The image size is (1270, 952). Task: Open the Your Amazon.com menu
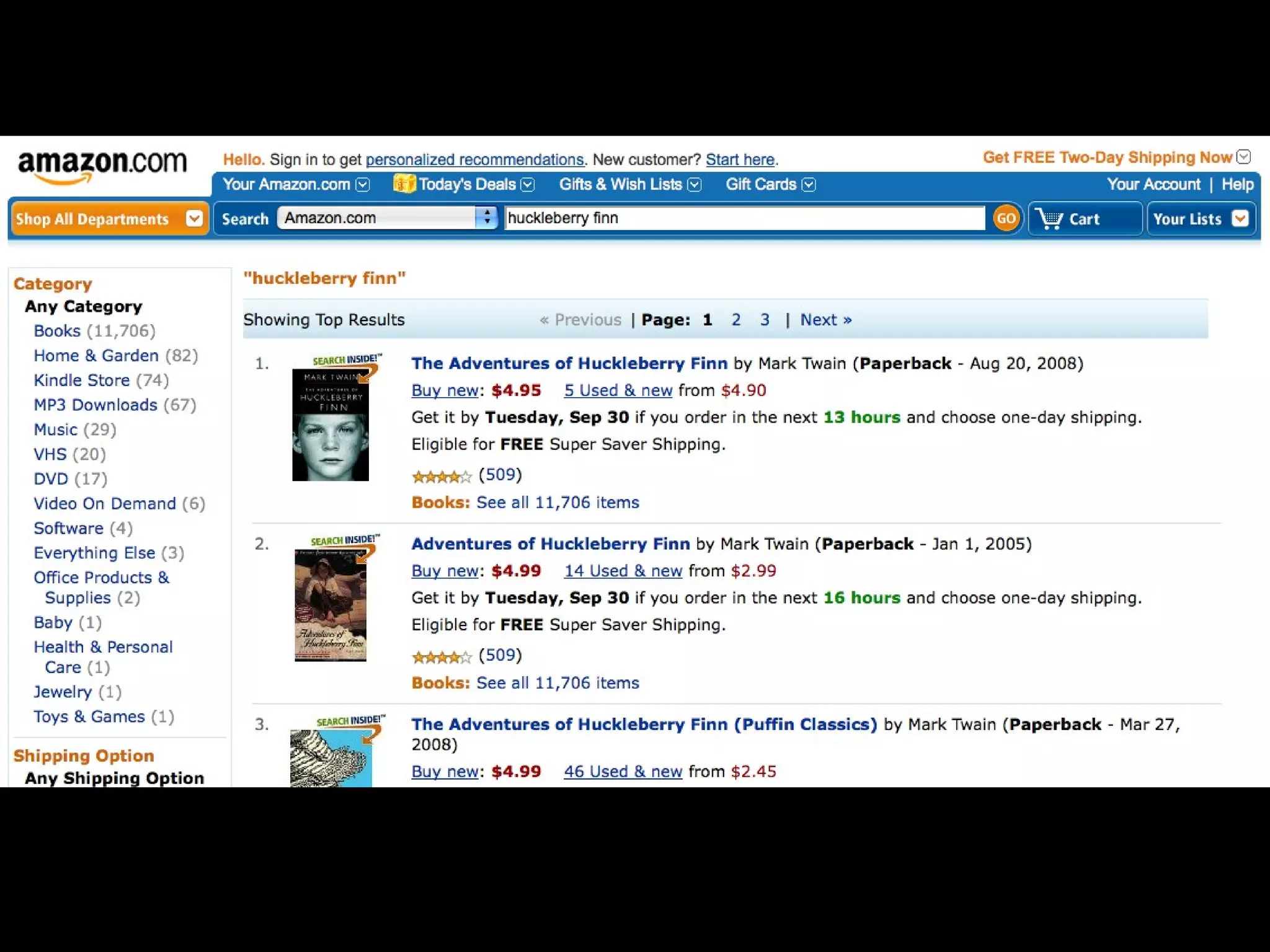[x=296, y=184]
